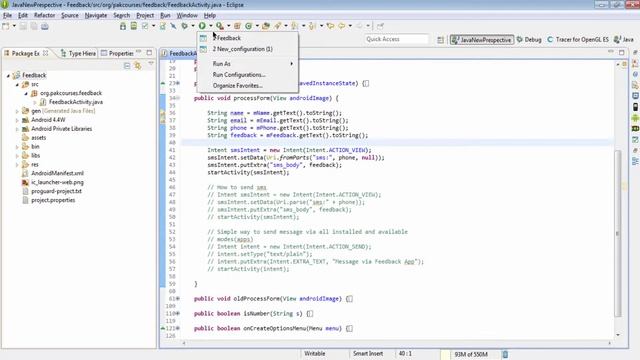Click the Collapse All icon in Package Explorer

coord(127,66)
